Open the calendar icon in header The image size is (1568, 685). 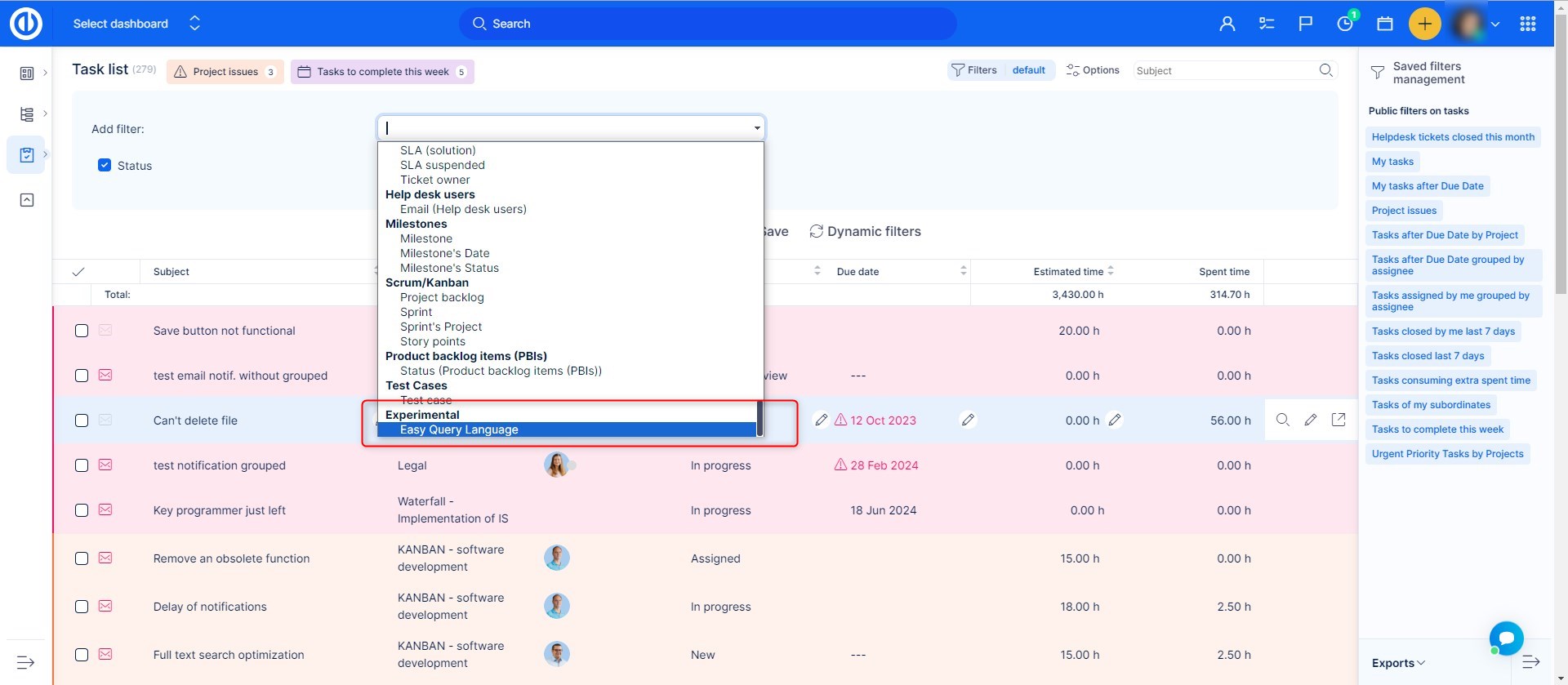point(1384,24)
